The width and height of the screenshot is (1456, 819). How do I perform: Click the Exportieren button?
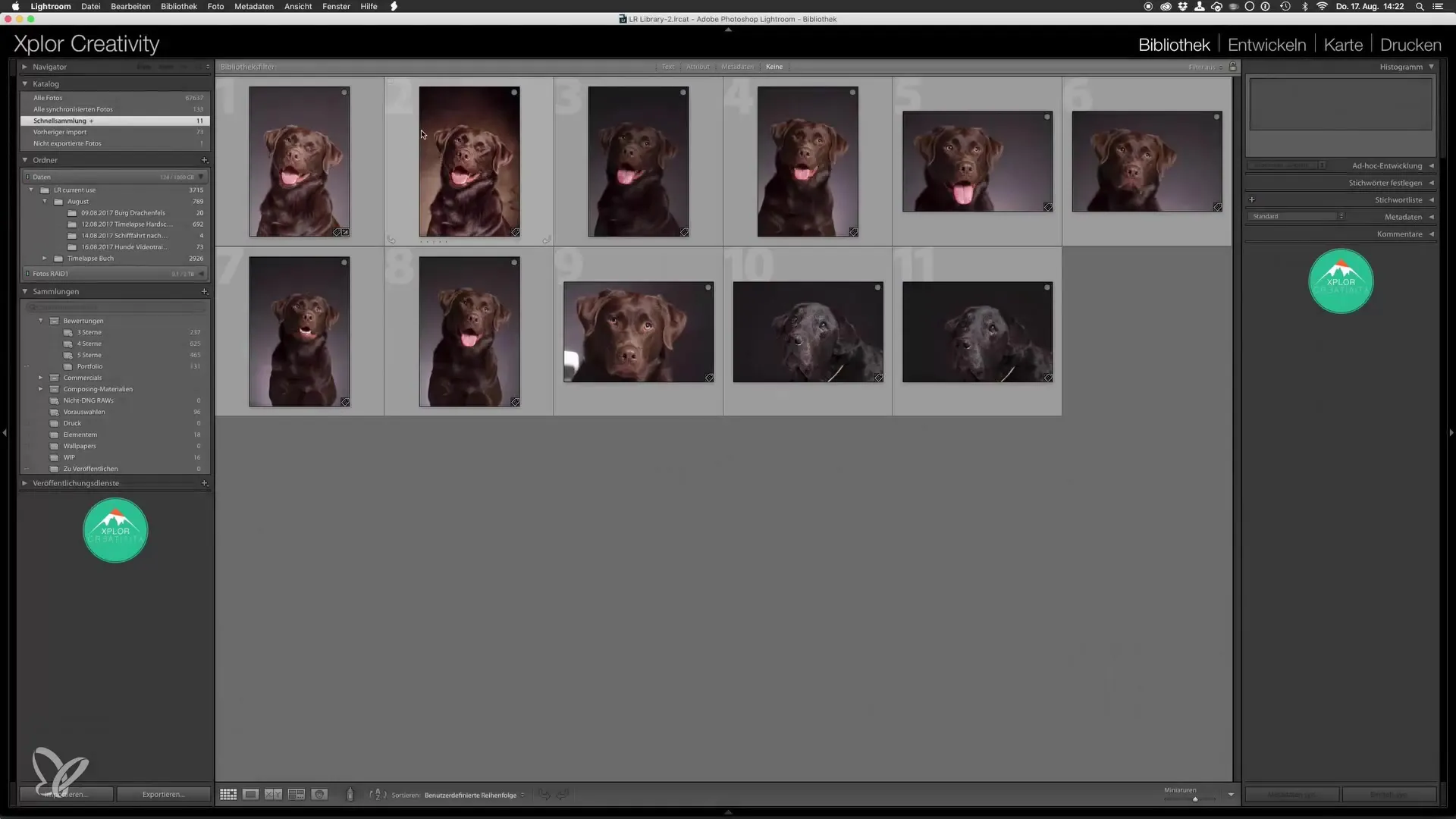(x=163, y=795)
